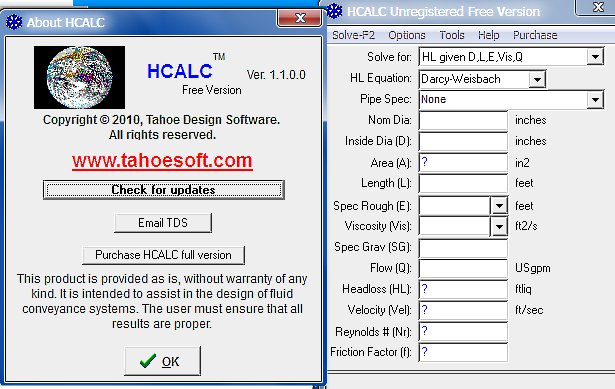Click the Email TDS button

163,223
